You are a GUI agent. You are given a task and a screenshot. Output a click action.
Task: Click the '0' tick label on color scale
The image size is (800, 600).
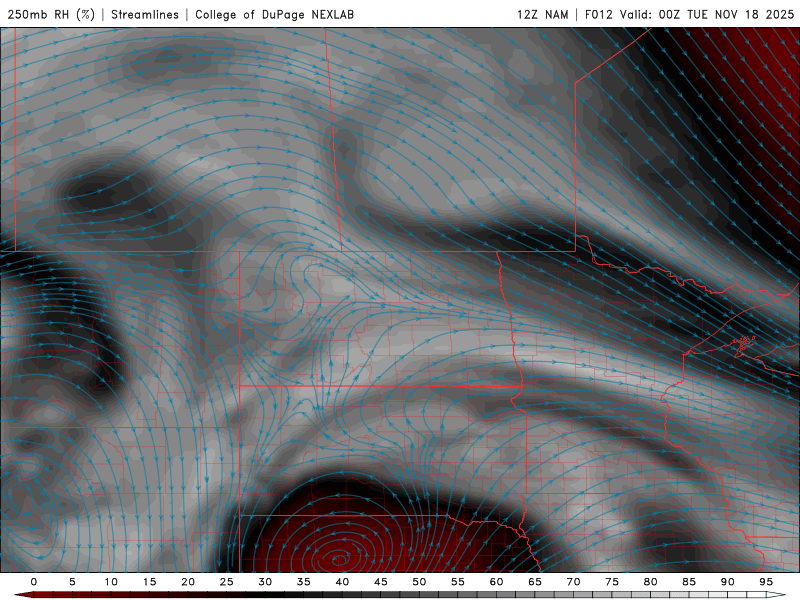[34, 582]
